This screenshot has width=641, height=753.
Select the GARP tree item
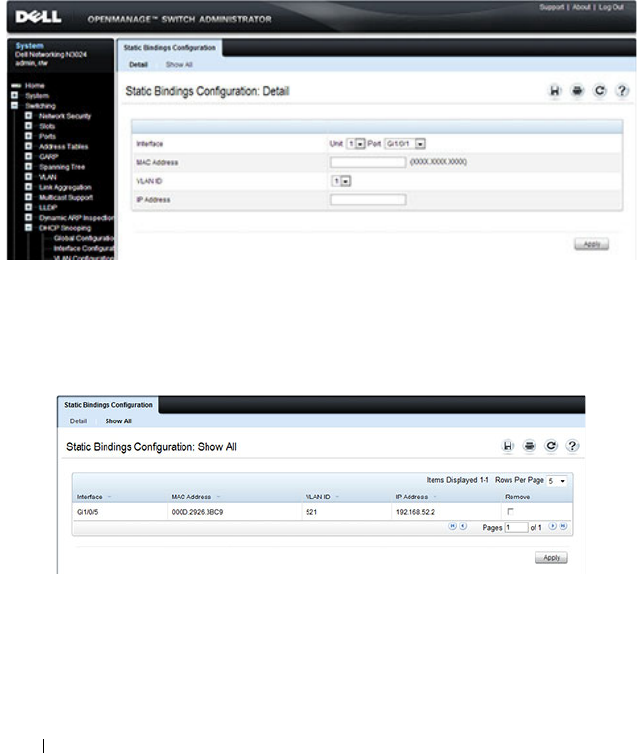pyautogui.click(x=48, y=157)
